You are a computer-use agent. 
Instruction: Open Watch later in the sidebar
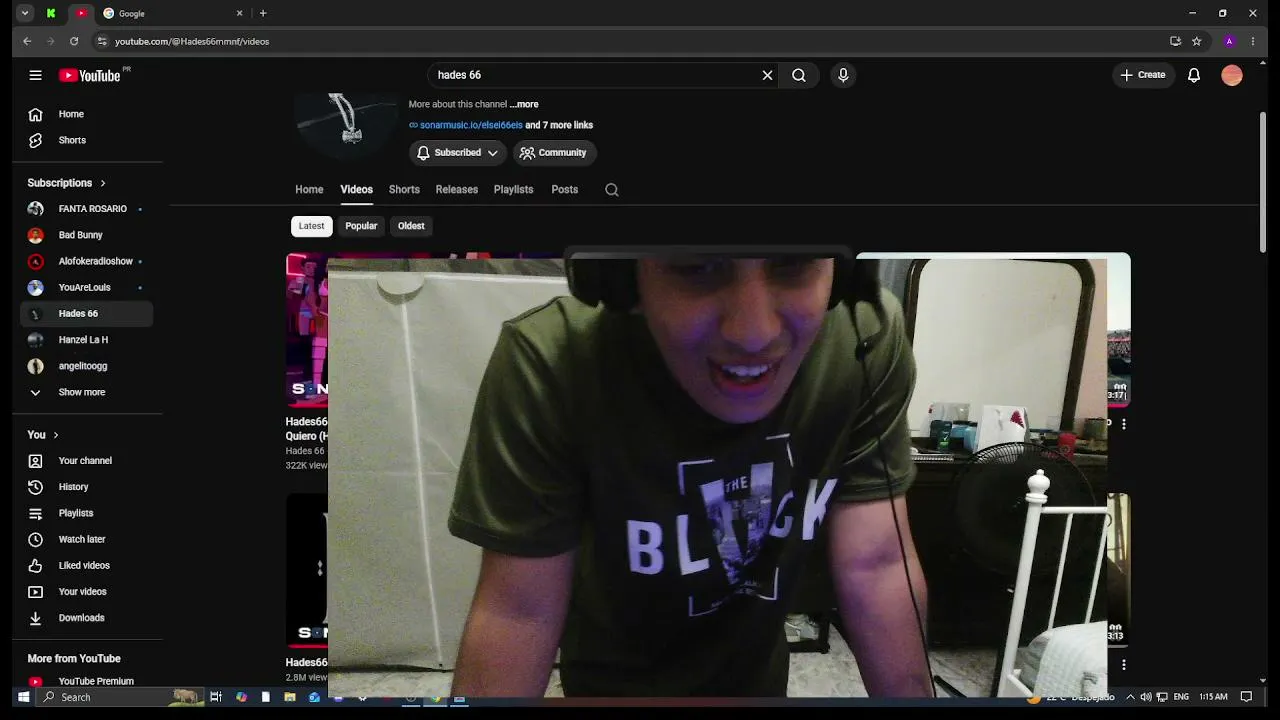86,539
